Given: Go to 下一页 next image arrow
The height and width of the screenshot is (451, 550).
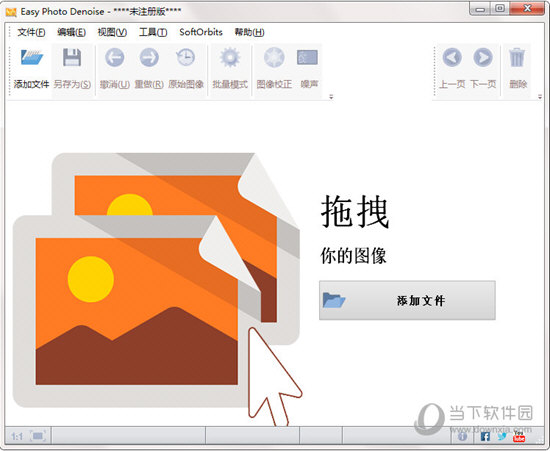Looking at the screenshot, I should (x=483, y=58).
